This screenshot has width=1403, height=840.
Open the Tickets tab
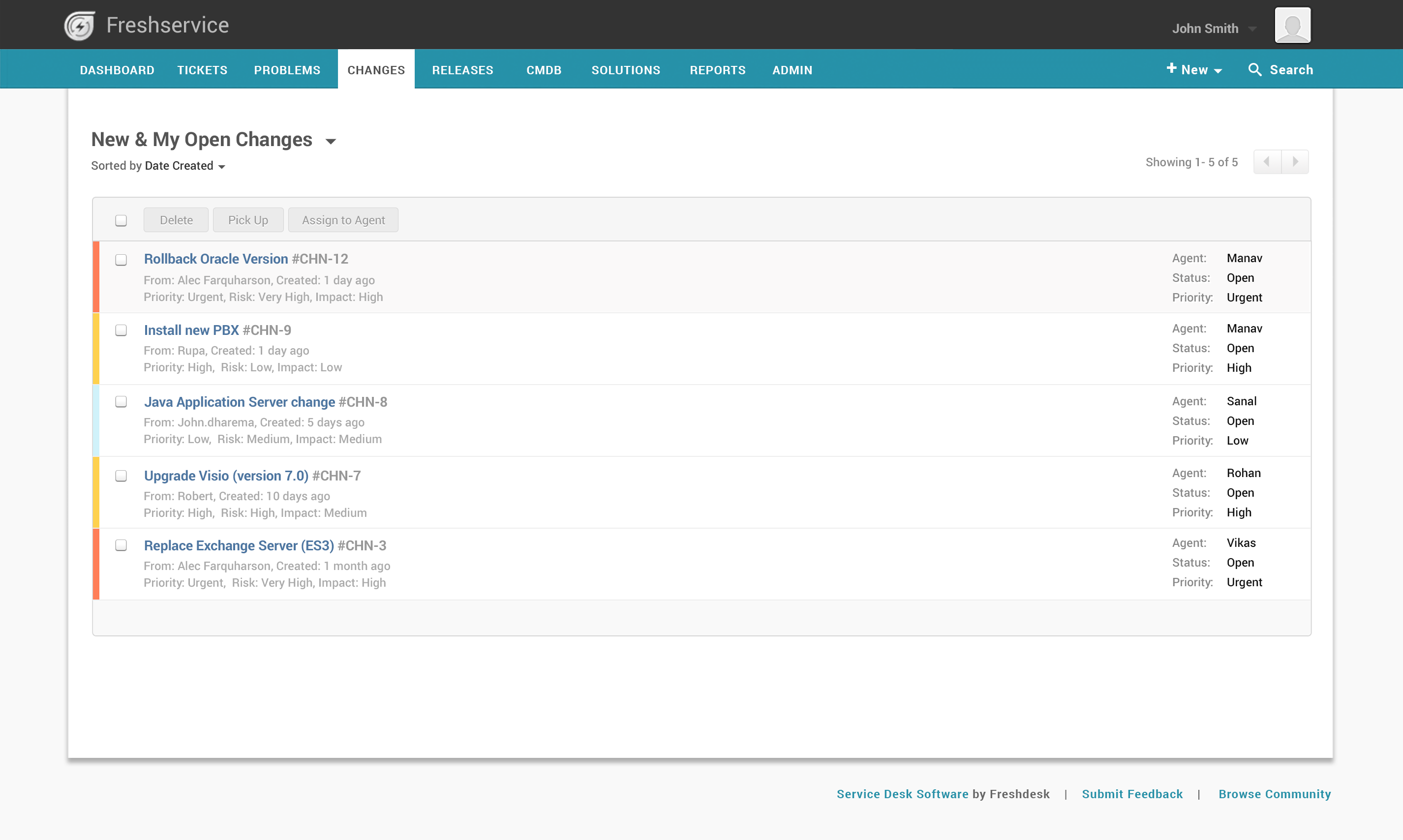pos(202,70)
